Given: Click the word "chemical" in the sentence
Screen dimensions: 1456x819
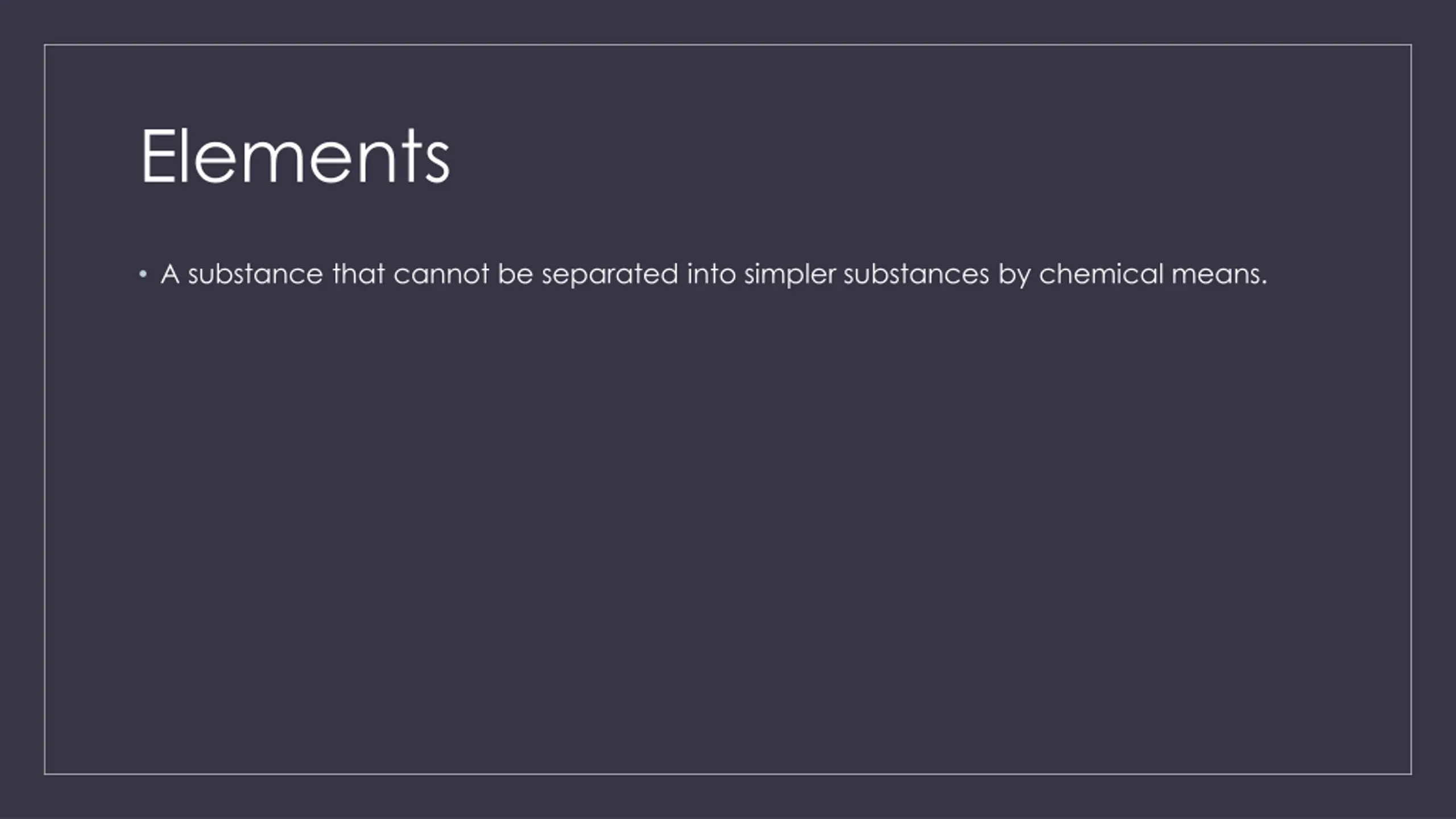Looking at the screenshot, I should (1101, 274).
